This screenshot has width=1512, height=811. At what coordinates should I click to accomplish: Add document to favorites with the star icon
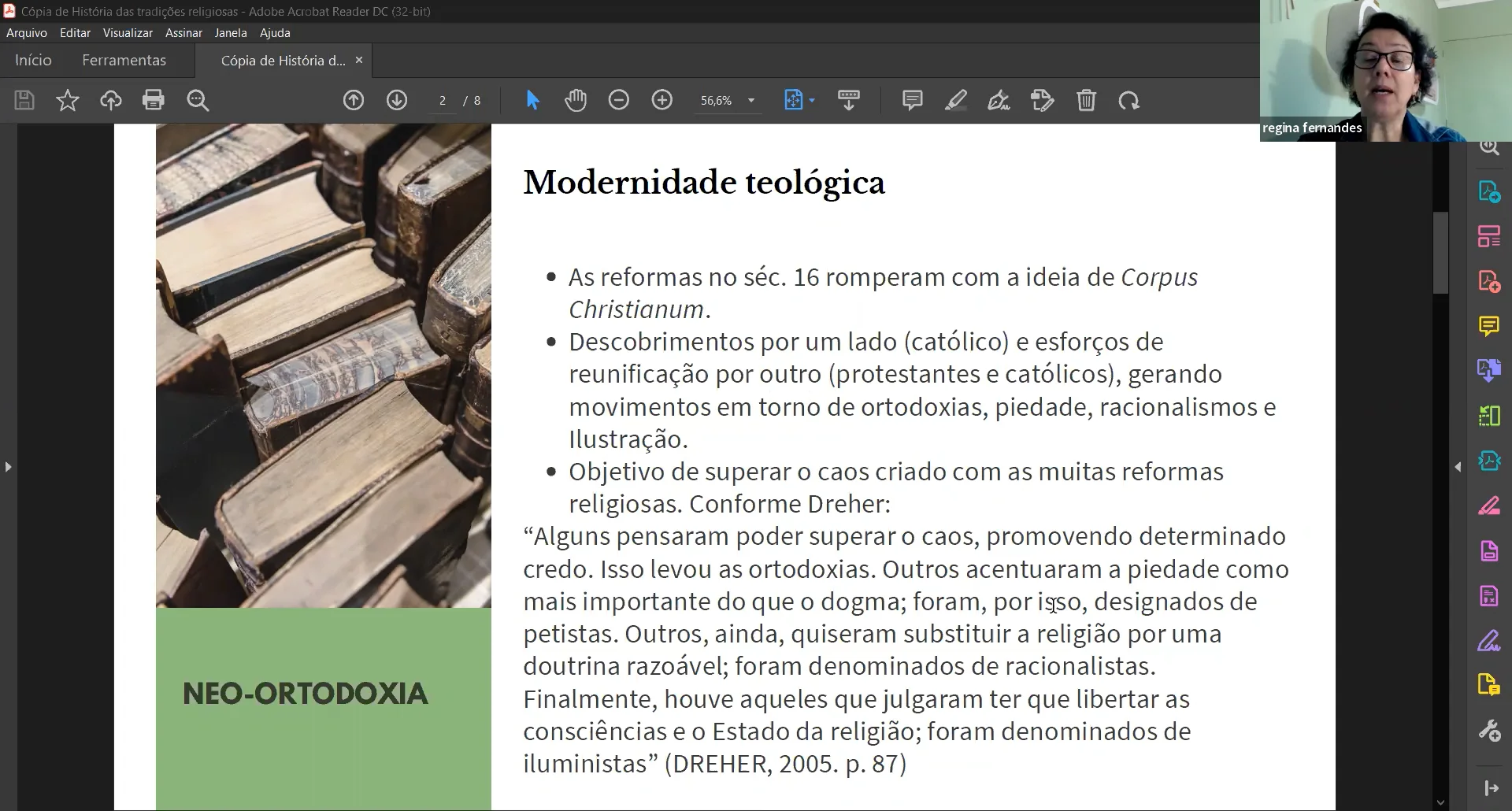click(68, 100)
